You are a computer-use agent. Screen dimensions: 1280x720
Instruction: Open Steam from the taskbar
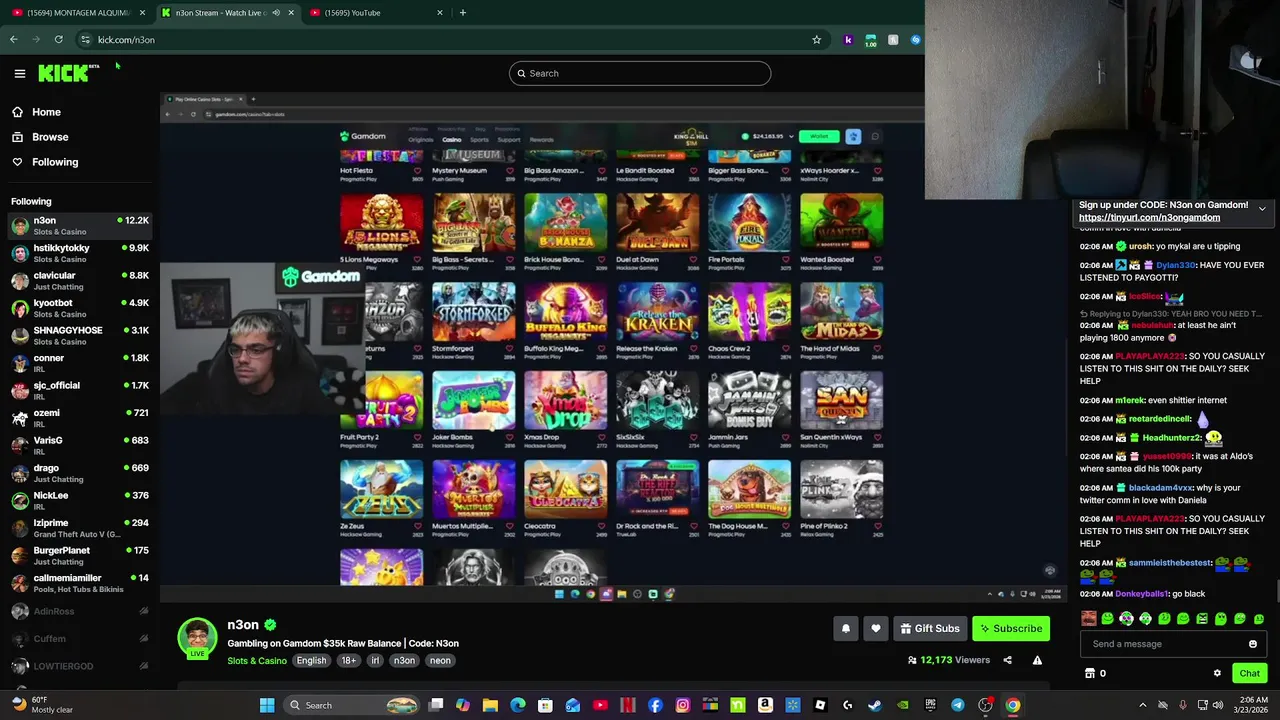tap(875, 705)
